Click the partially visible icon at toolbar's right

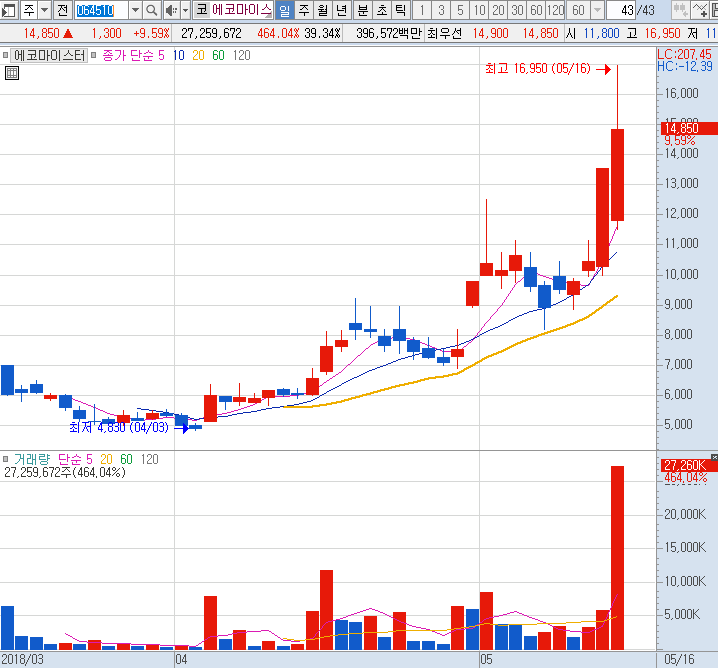(714, 10)
